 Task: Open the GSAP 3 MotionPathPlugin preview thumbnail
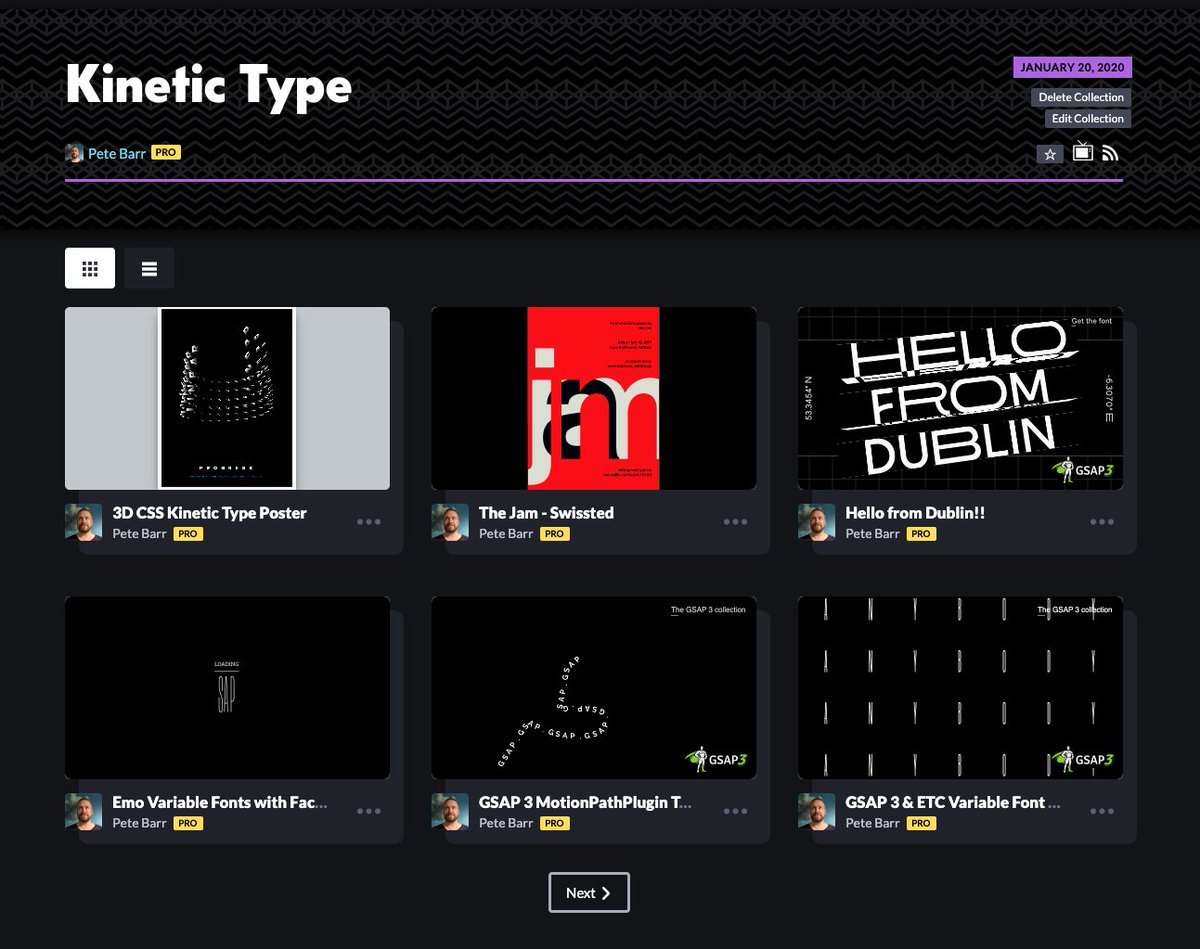point(593,688)
